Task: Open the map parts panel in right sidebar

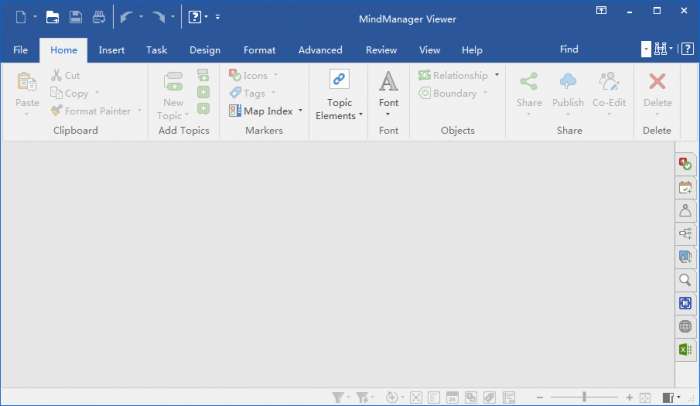Action: pos(685,233)
